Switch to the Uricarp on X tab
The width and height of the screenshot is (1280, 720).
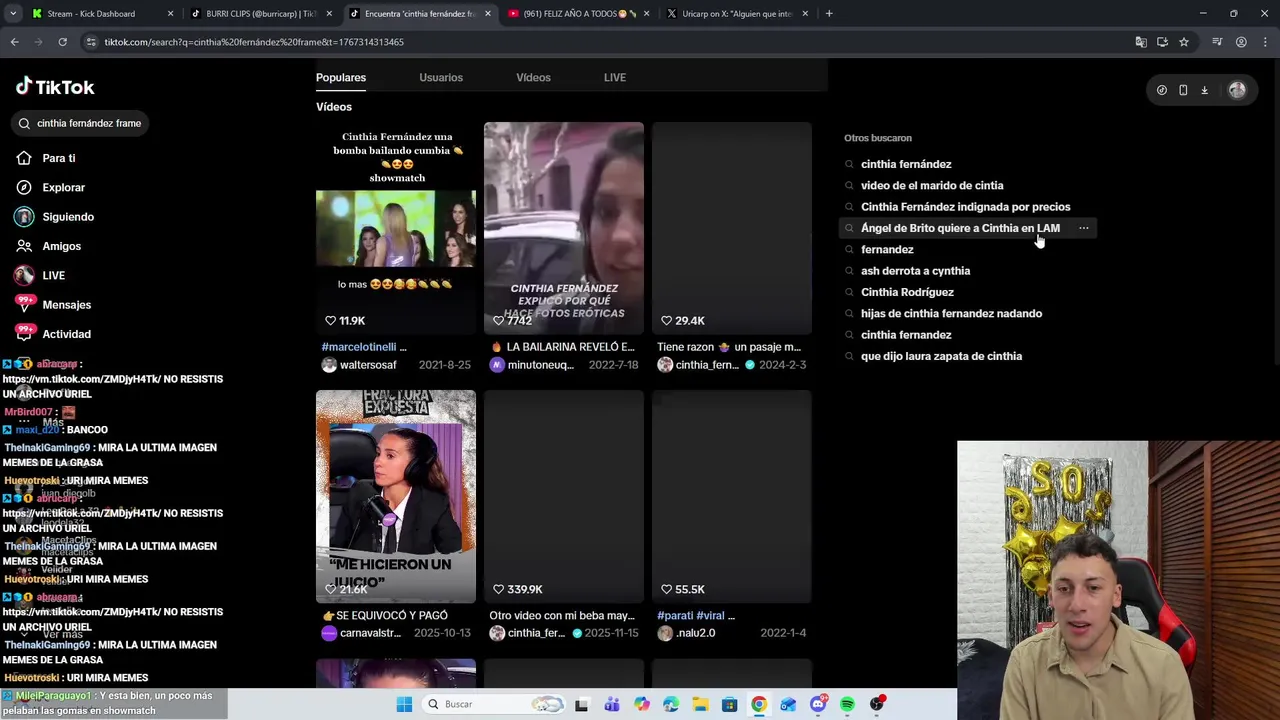(x=738, y=14)
